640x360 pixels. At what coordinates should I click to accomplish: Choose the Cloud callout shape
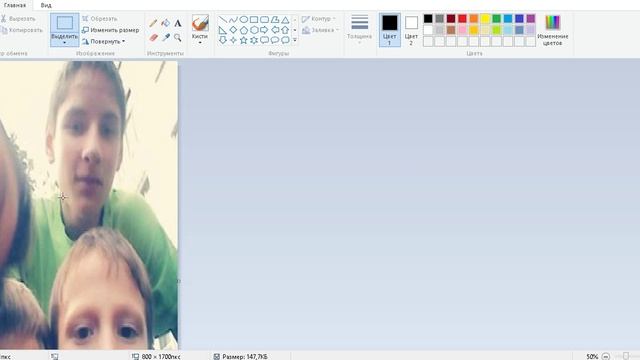coord(285,40)
